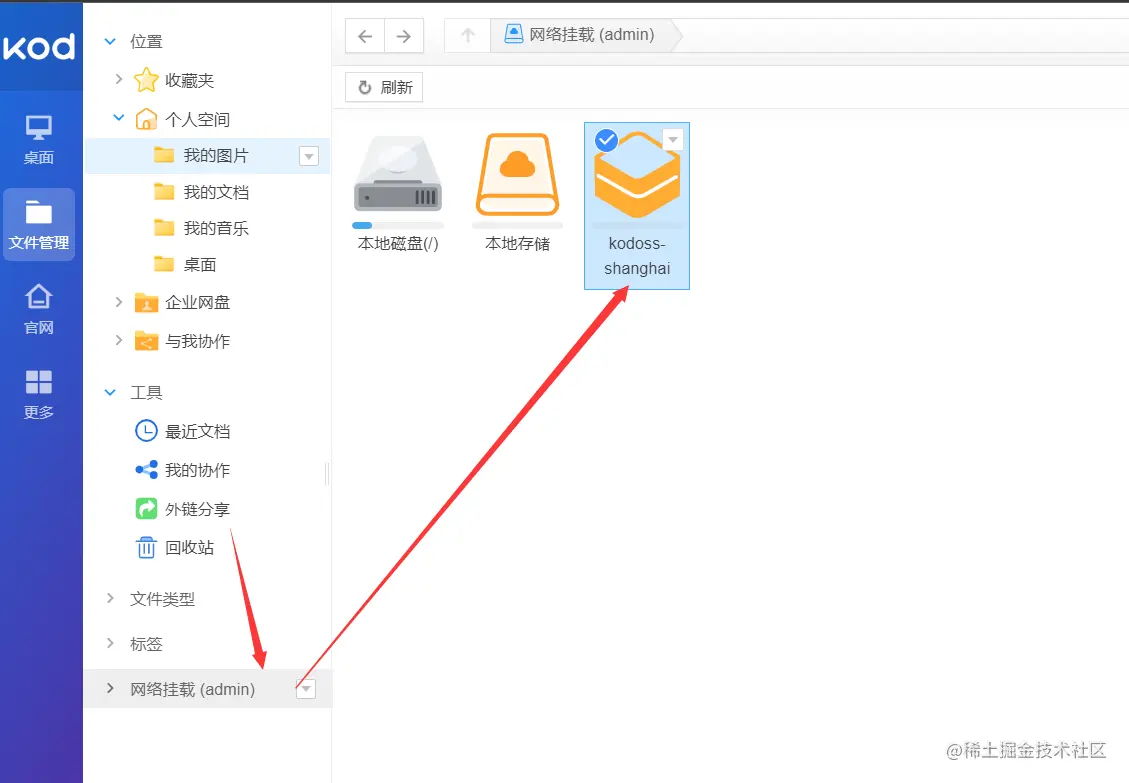Click the 桌面 folder icon in tree
This screenshot has width=1129, height=783.
[x=164, y=264]
